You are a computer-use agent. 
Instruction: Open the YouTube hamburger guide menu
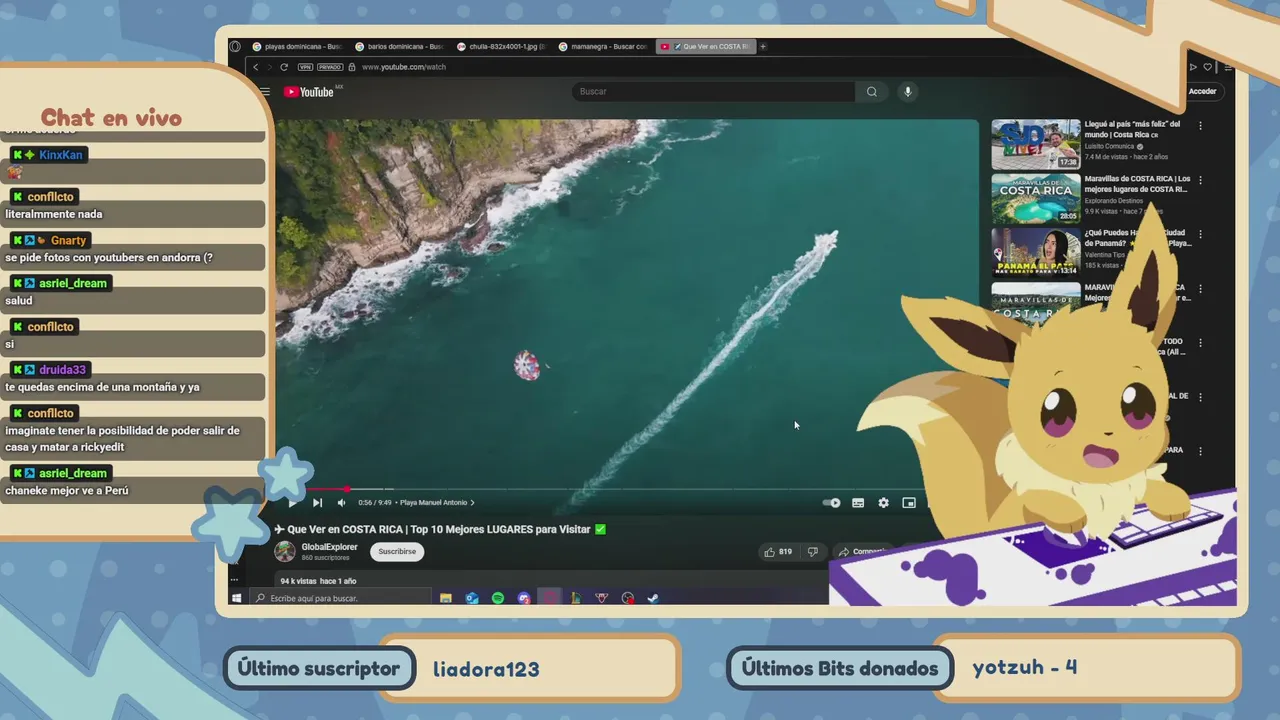click(265, 91)
